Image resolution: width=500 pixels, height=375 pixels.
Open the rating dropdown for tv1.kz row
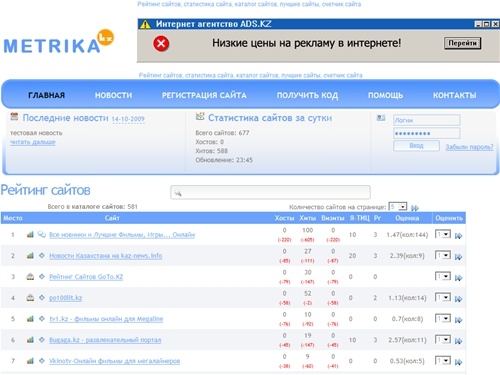coord(443,318)
